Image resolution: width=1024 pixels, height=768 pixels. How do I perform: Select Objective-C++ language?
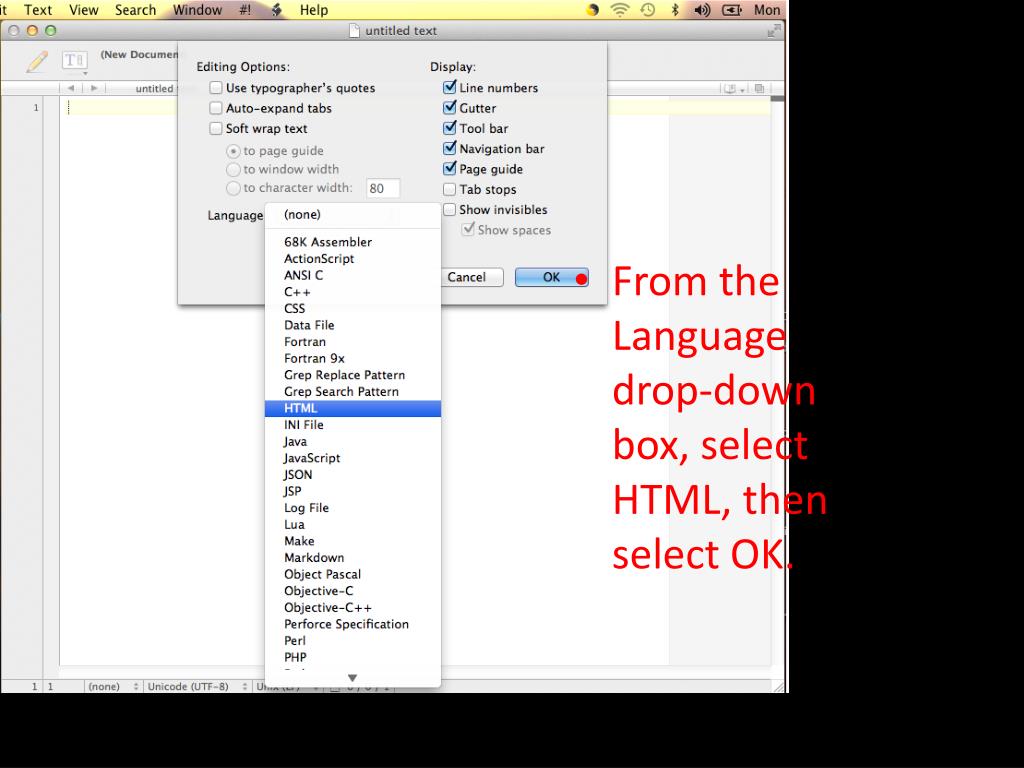pos(353,607)
